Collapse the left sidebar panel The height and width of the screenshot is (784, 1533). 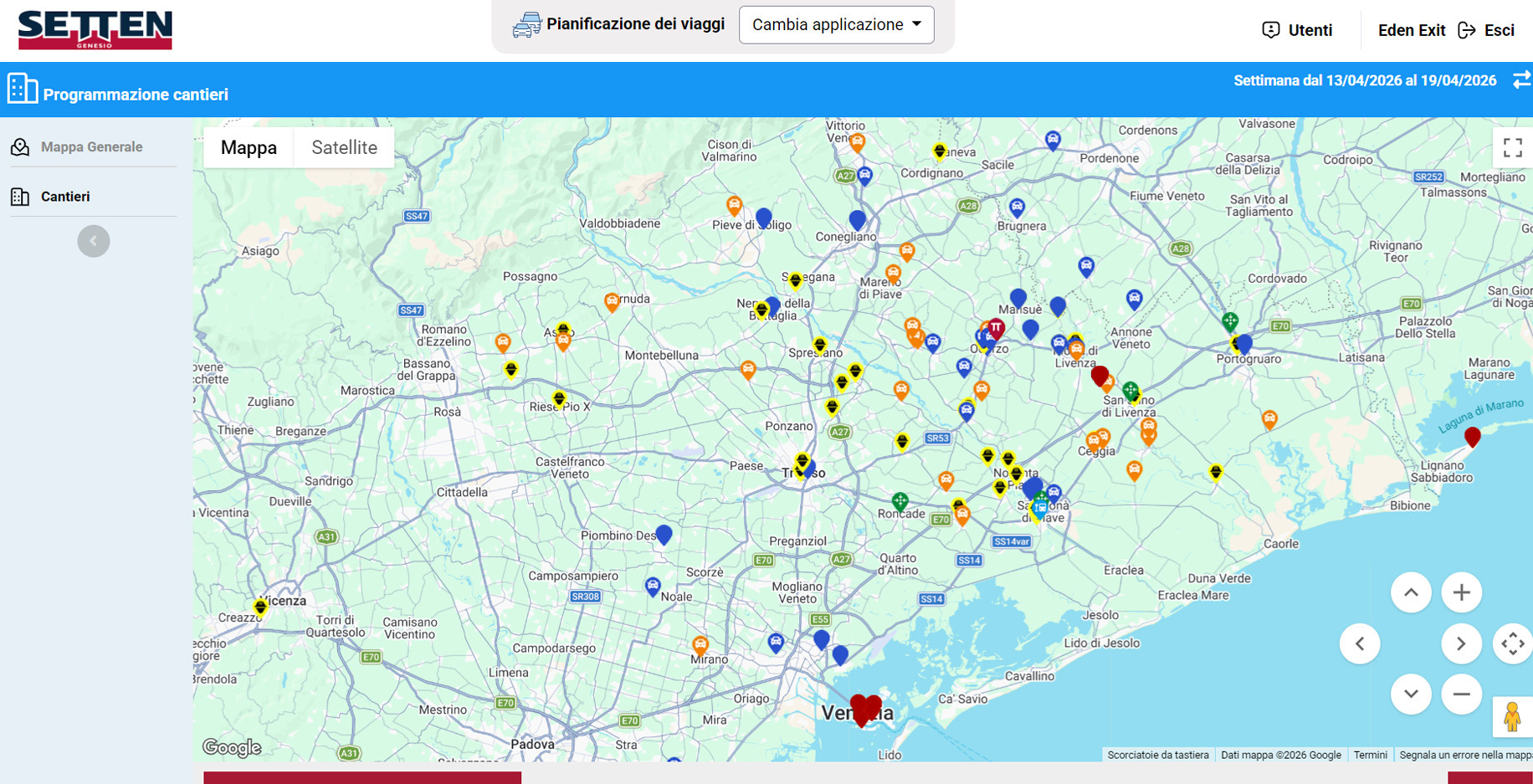point(94,241)
